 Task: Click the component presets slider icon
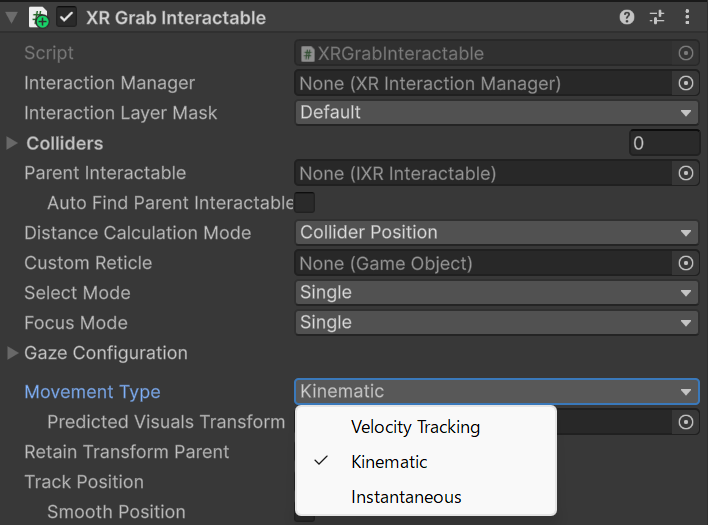pos(657,17)
